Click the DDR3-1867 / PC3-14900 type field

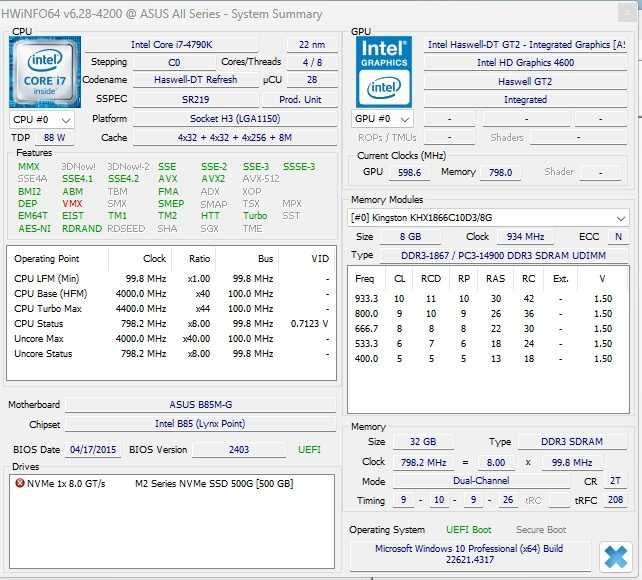[504, 256]
